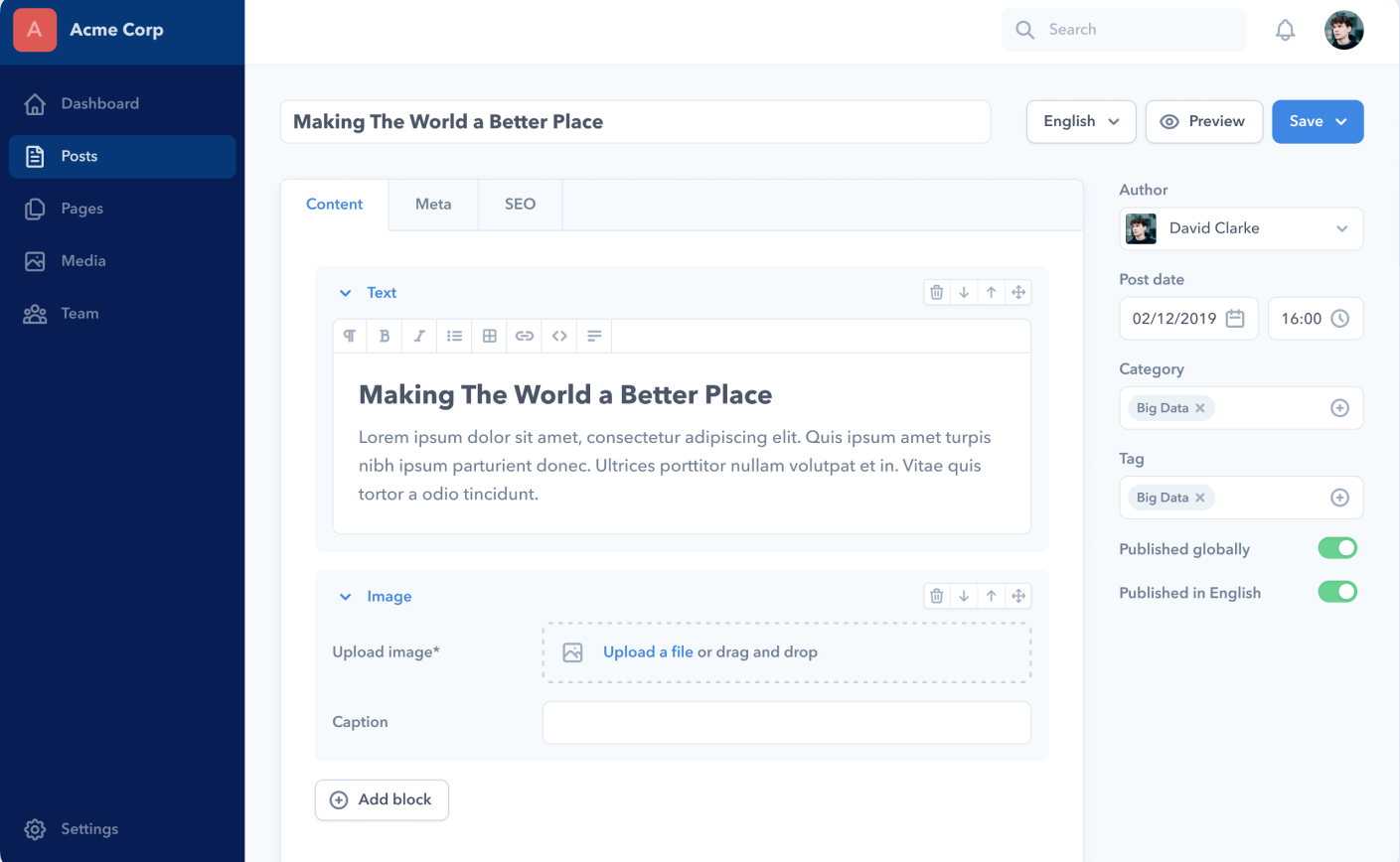Go to Posts section
This screenshot has height=862, width=1400.
(122, 156)
